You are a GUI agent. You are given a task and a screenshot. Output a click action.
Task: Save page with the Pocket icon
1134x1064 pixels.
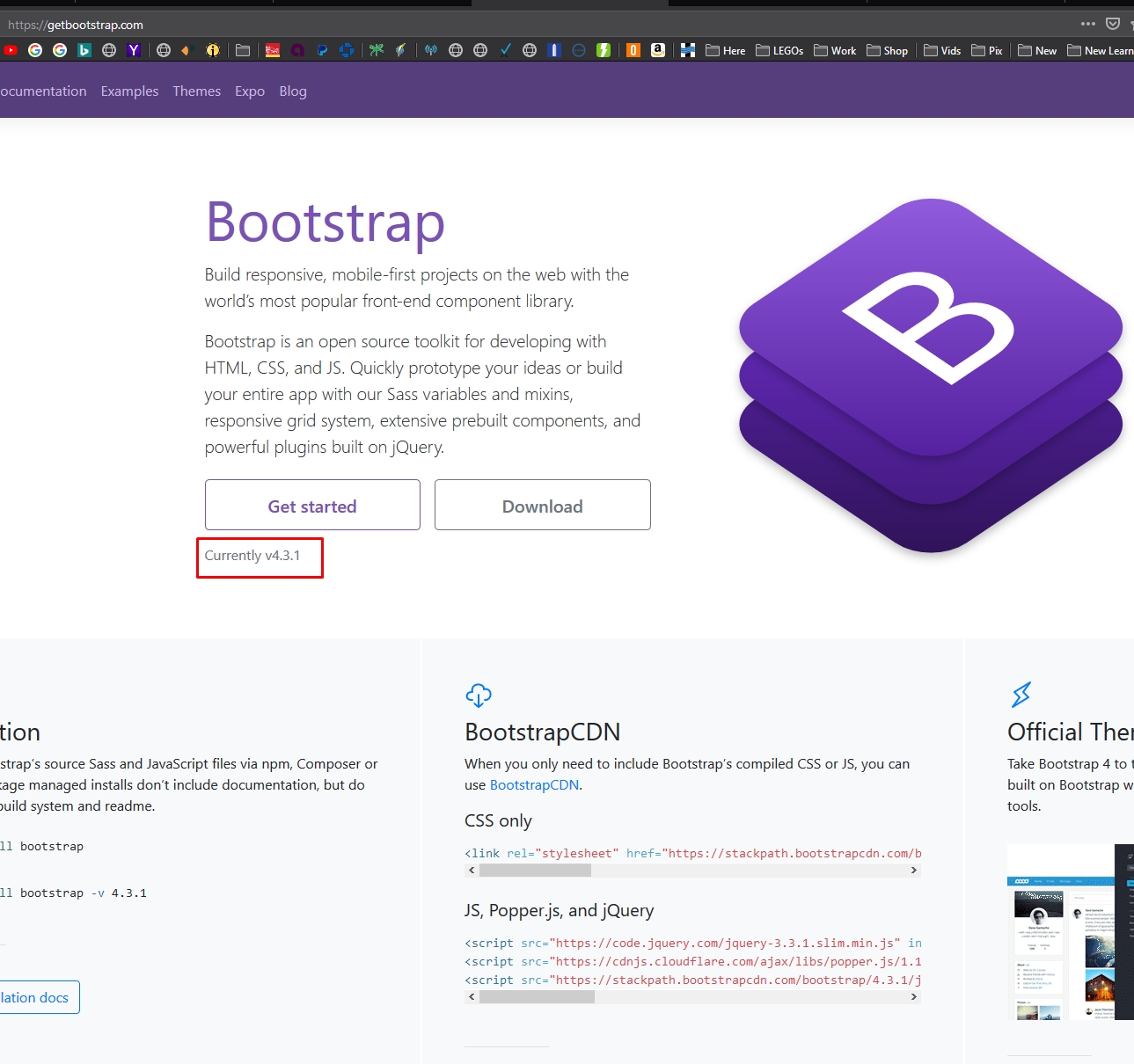coord(1113,24)
